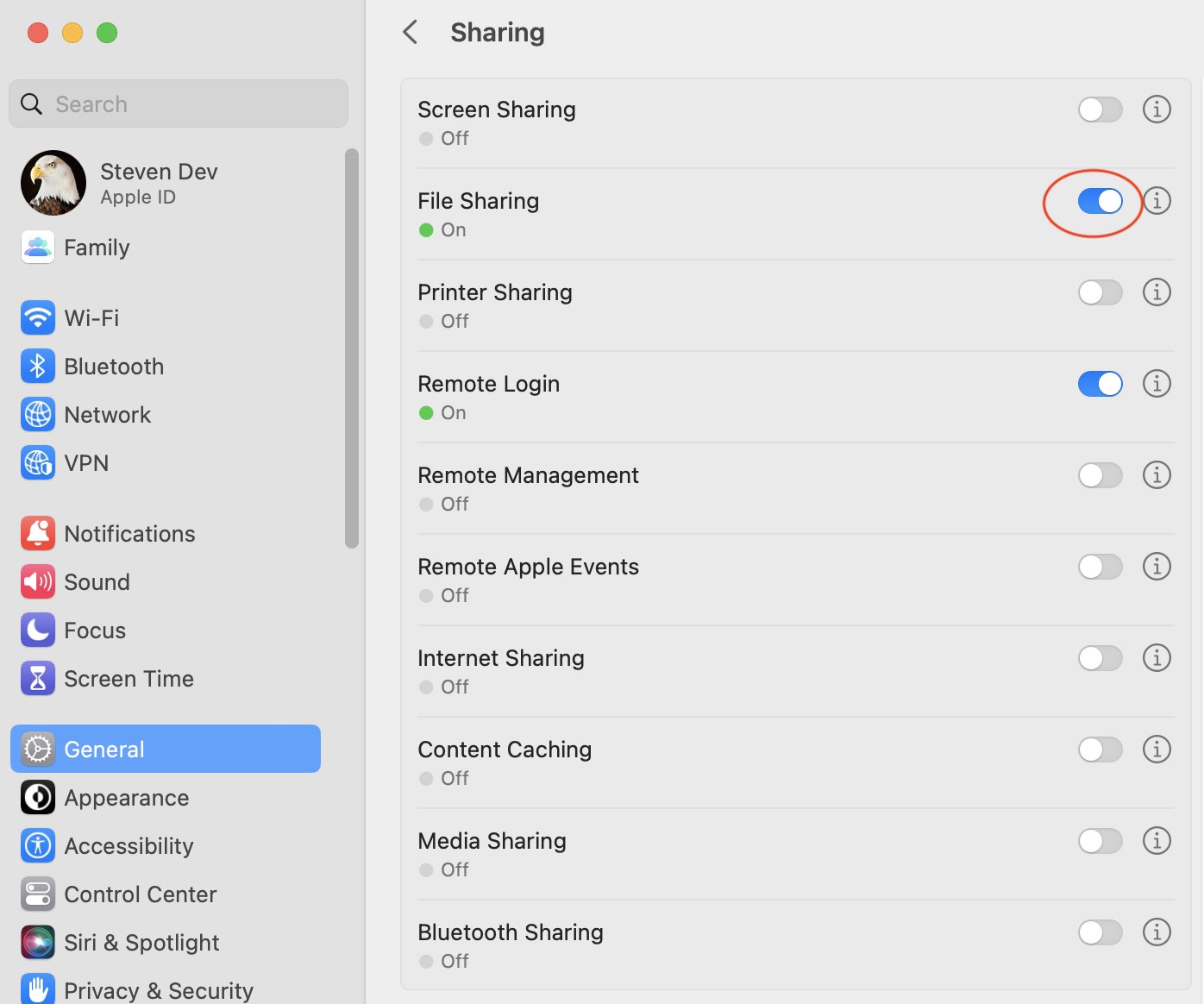
Task: Show Media Sharing info details
Action: (x=1157, y=841)
